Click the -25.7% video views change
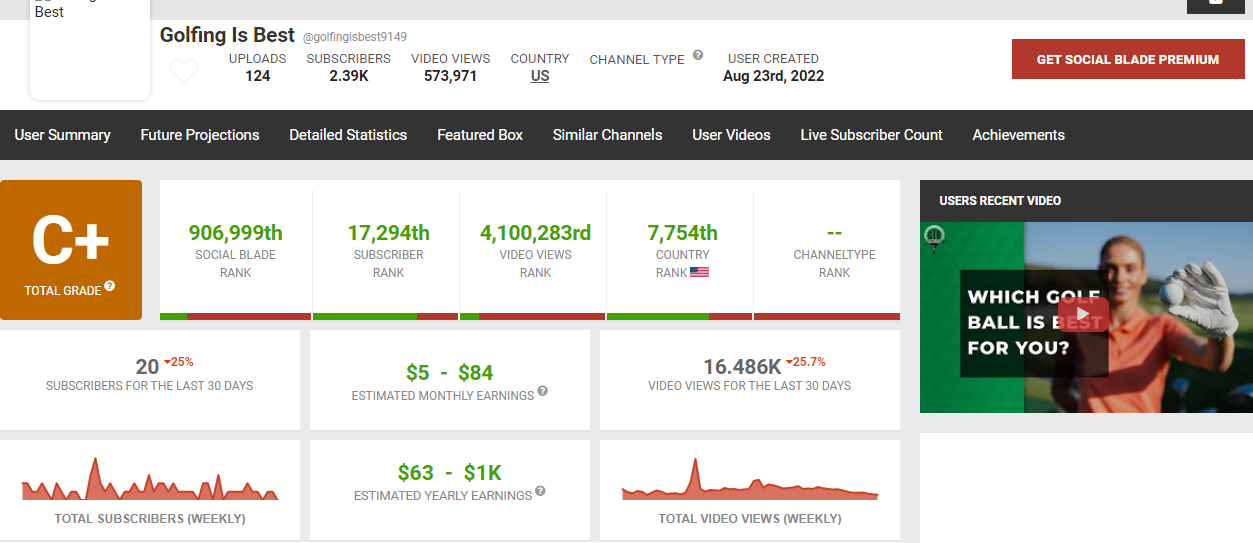 pos(807,361)
